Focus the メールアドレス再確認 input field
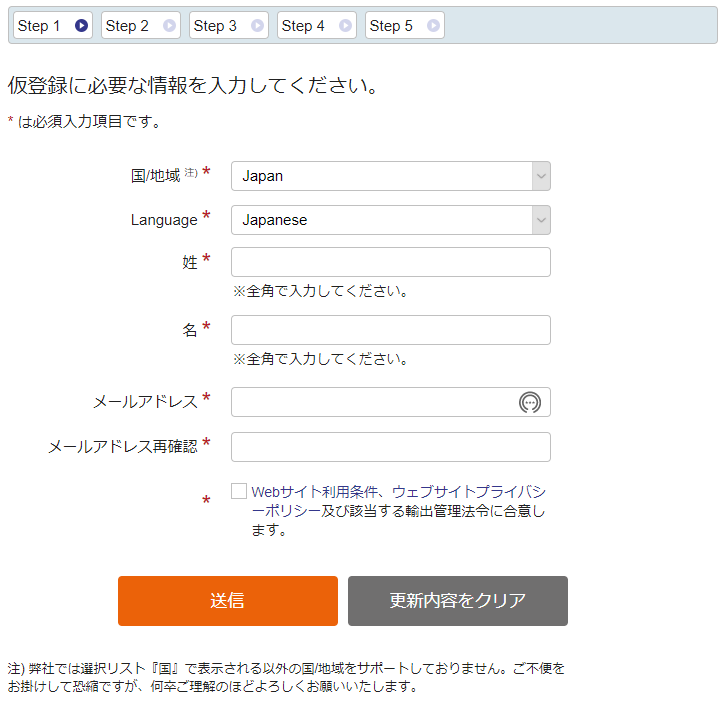726x703 pixels. click(x=391, y=447)
